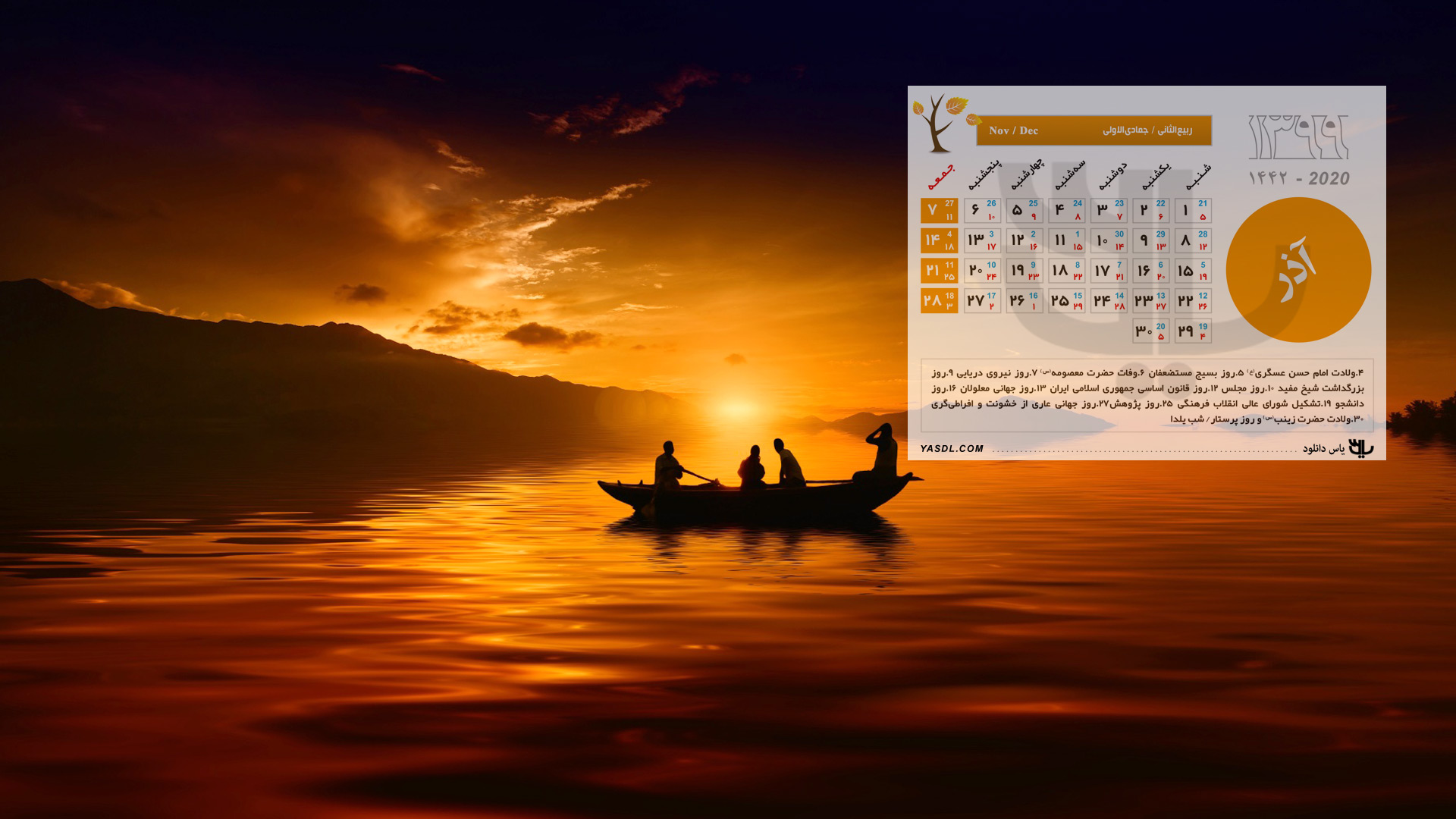Select day ۸ in the calendar grid
The image size is (1456, 819).
coord(1193,240)
